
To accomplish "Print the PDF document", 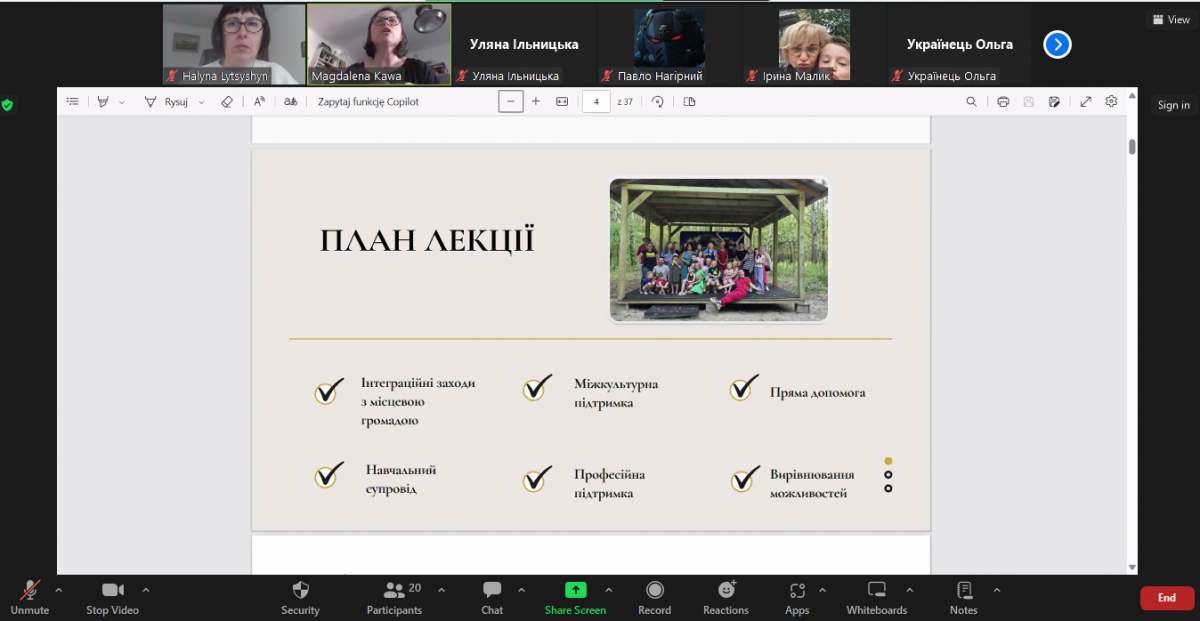I will point(1003,101).
